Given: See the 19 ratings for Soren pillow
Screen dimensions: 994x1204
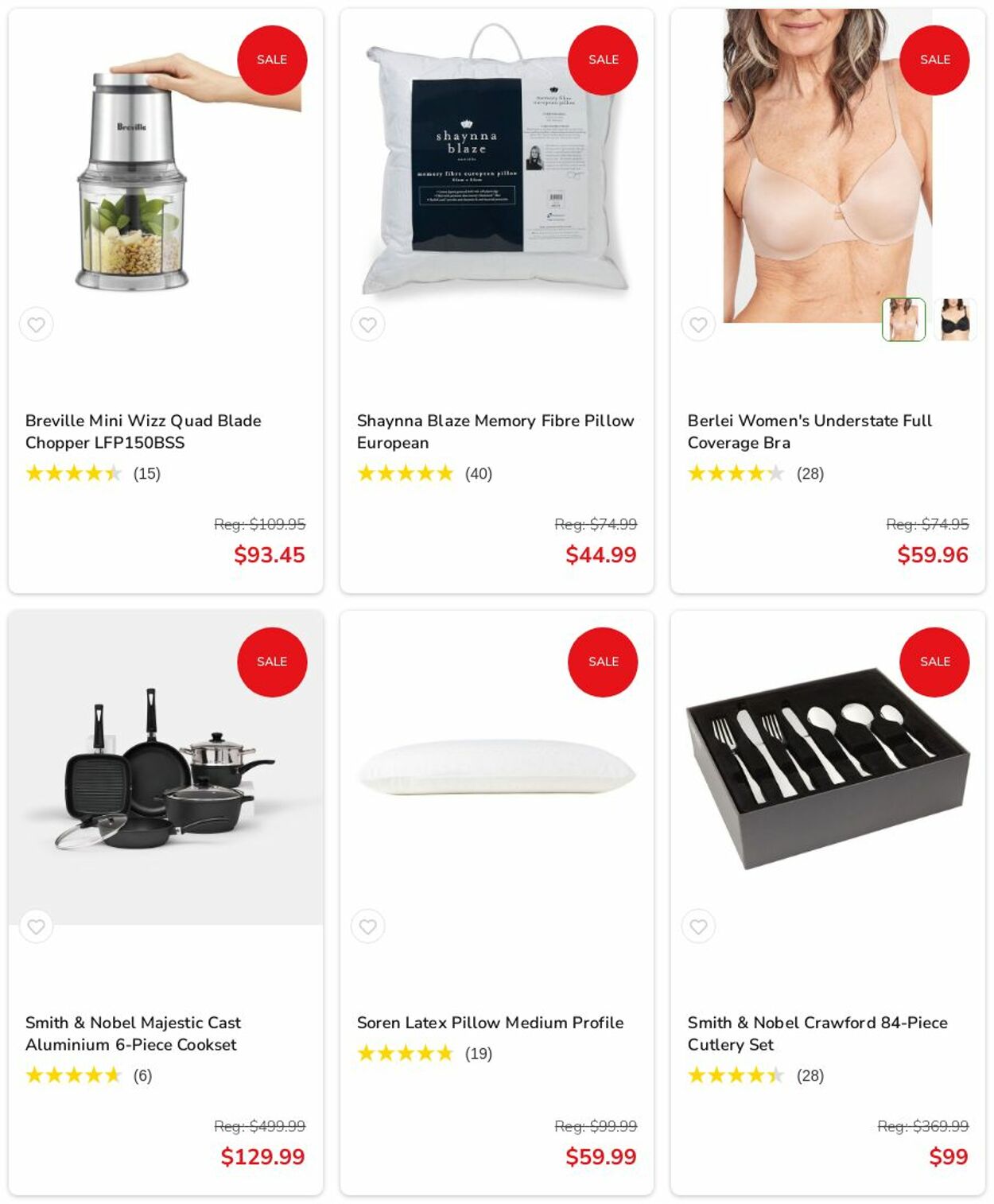Looking at the screenshot, I should click(x=479, y=1054).
